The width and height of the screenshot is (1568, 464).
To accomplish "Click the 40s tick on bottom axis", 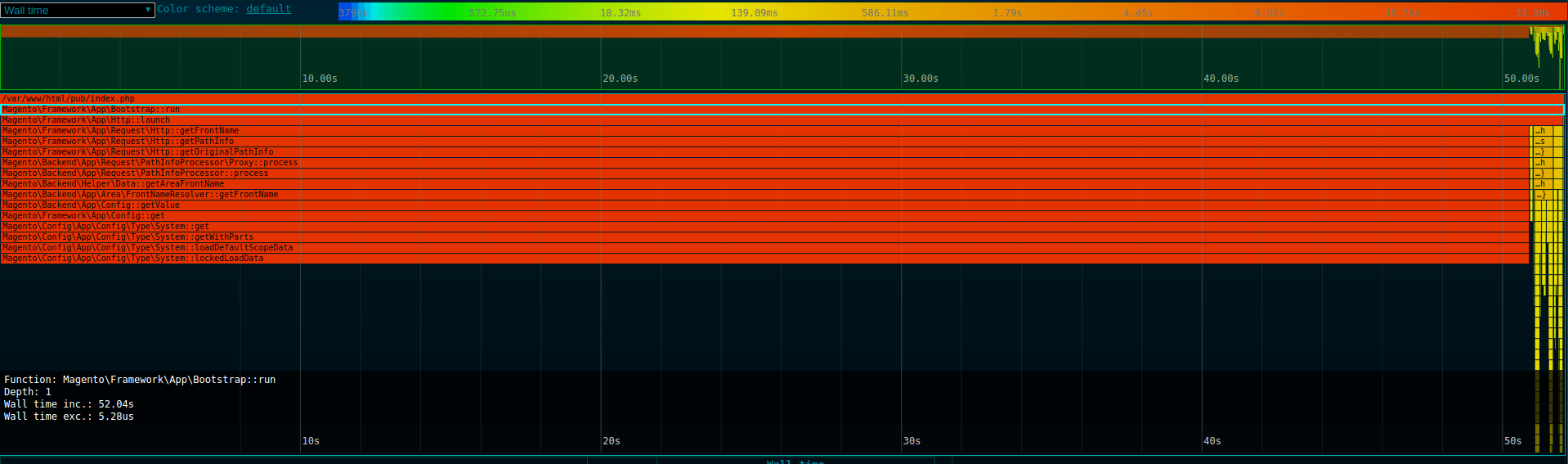I will tap(1212, 441).
